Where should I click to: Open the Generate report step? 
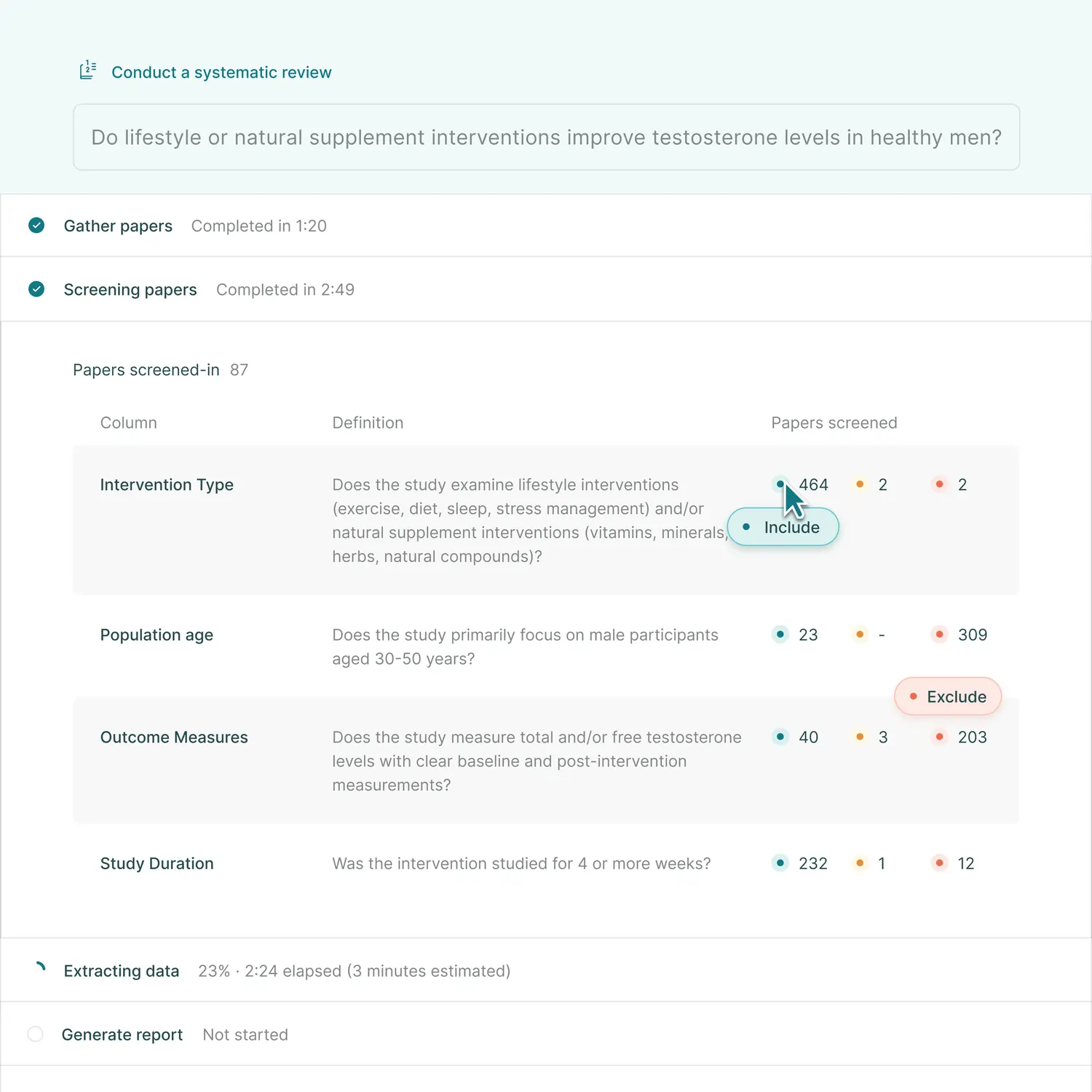pyautogui.click(x=122, y=1034)
